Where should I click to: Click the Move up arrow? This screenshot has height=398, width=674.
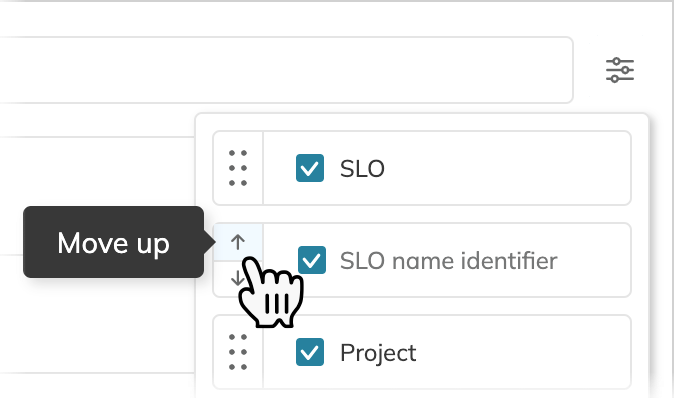[x=238, y=242]
